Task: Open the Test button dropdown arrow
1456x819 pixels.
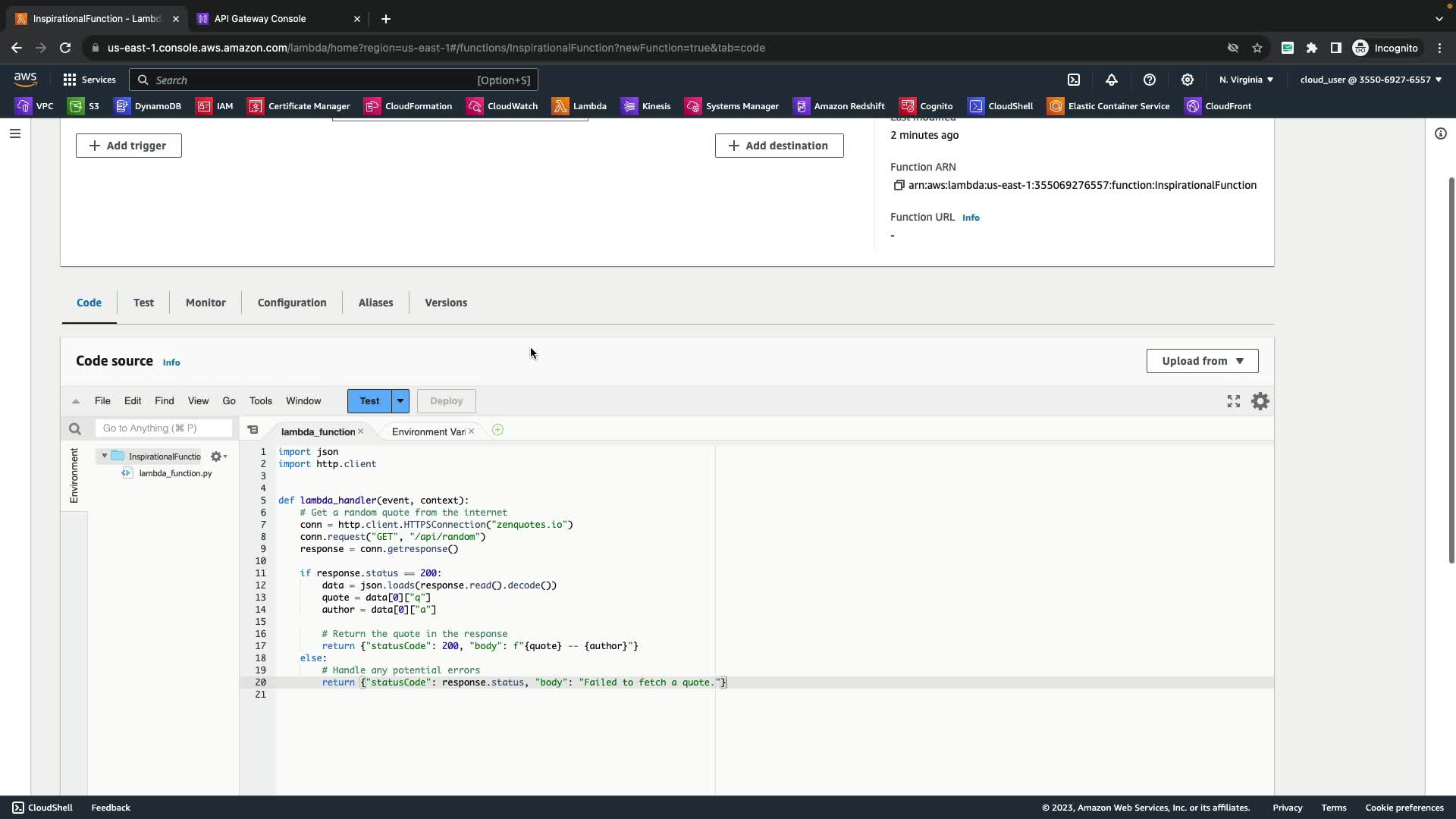Action: [400, 401]
